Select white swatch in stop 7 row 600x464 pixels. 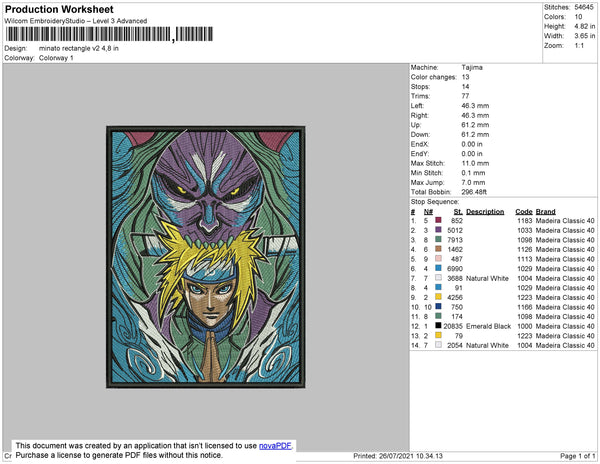pyautogui.click(x=438, y=278)
